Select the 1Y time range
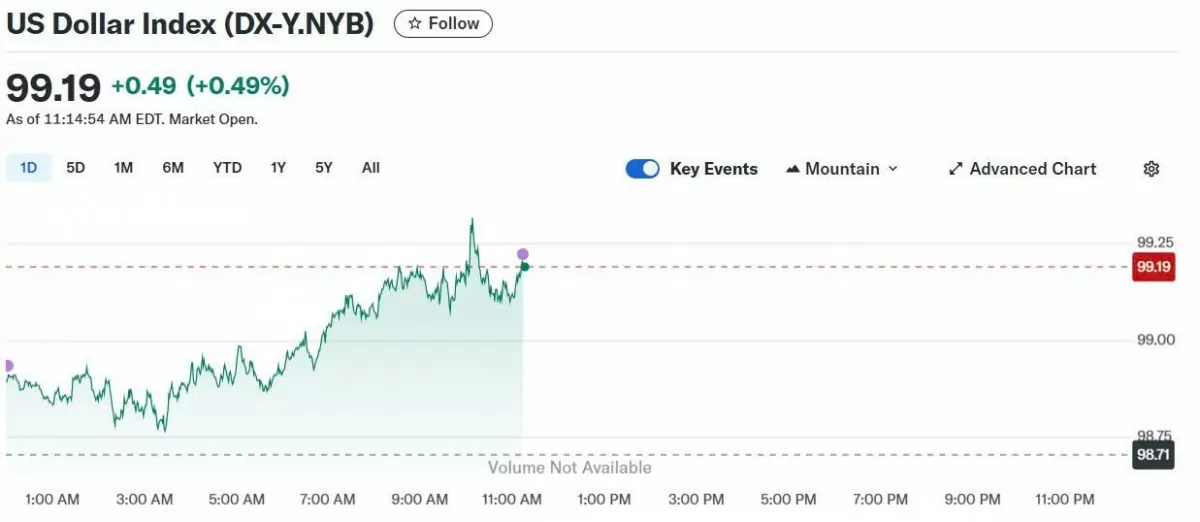Screen dimensions: 1200x522 [x=278, y=168]
